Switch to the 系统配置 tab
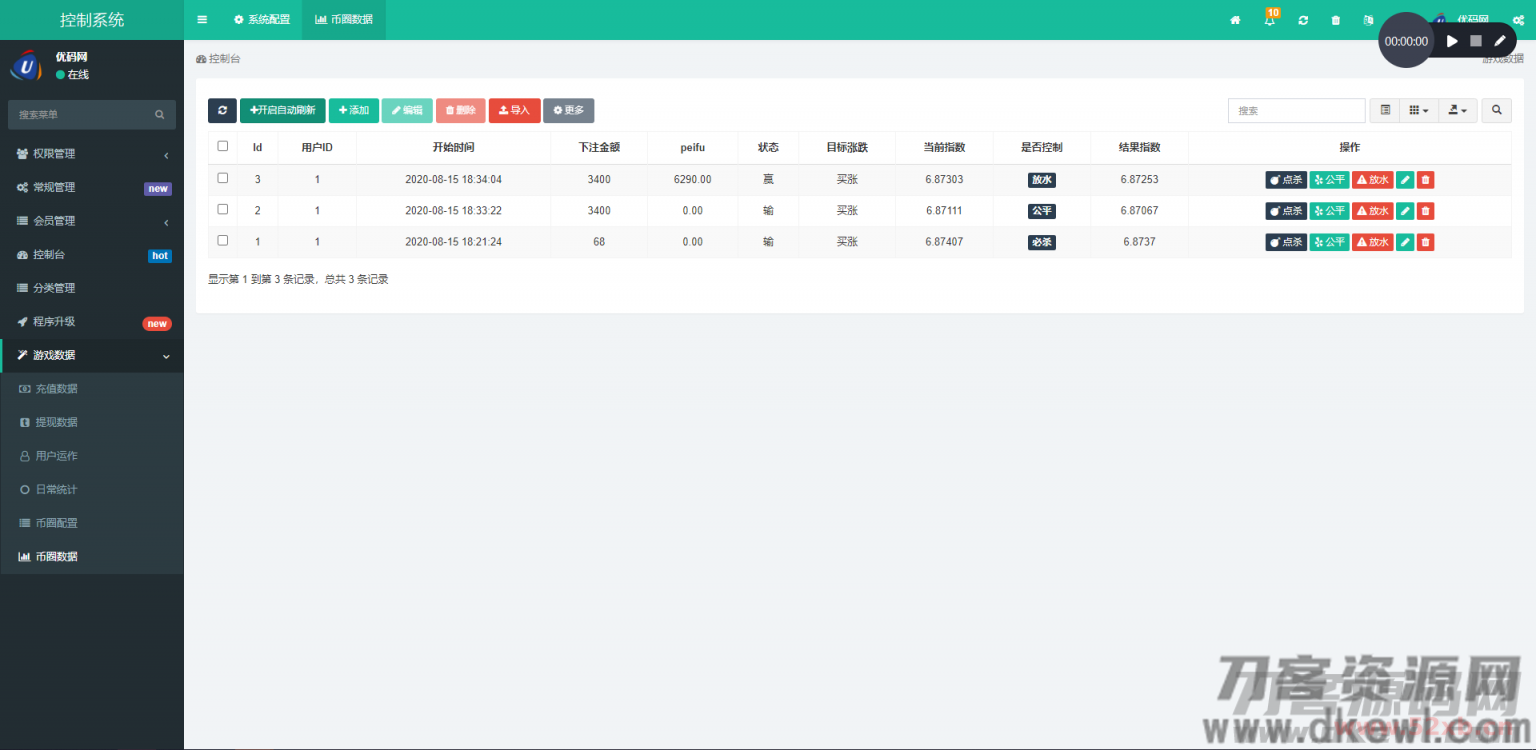The height and width of the screenshot is (750, 1536). [x=262, y=20]
